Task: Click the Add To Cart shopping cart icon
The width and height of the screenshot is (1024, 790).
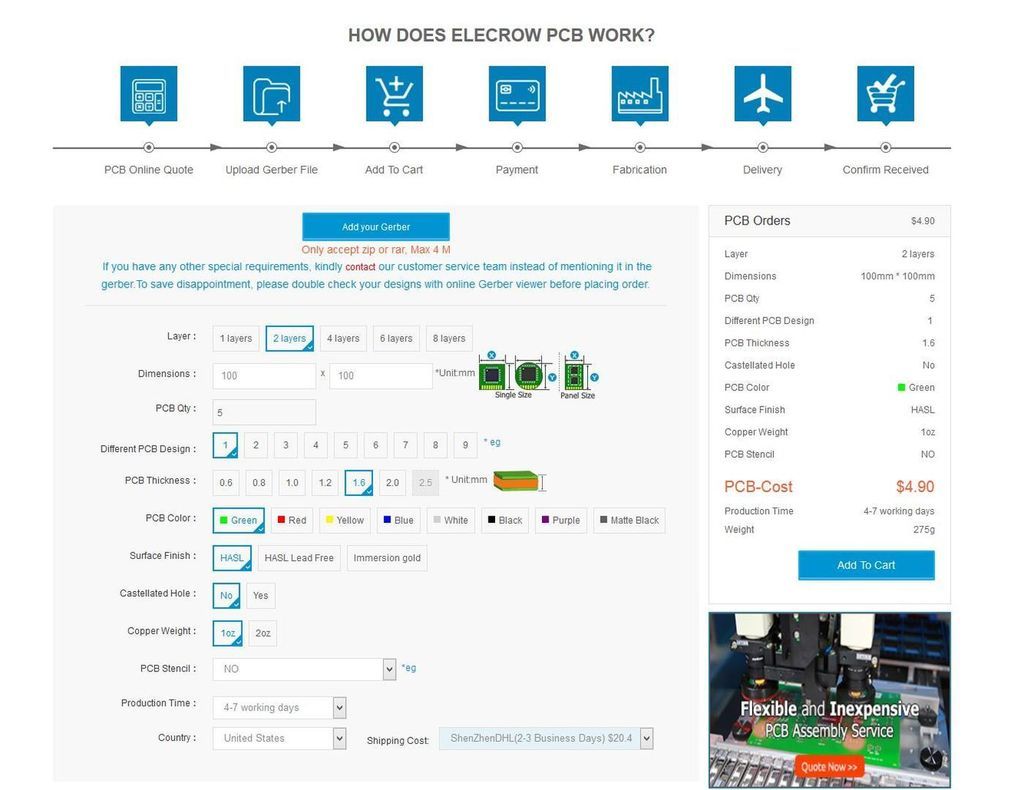Action: 394,94
